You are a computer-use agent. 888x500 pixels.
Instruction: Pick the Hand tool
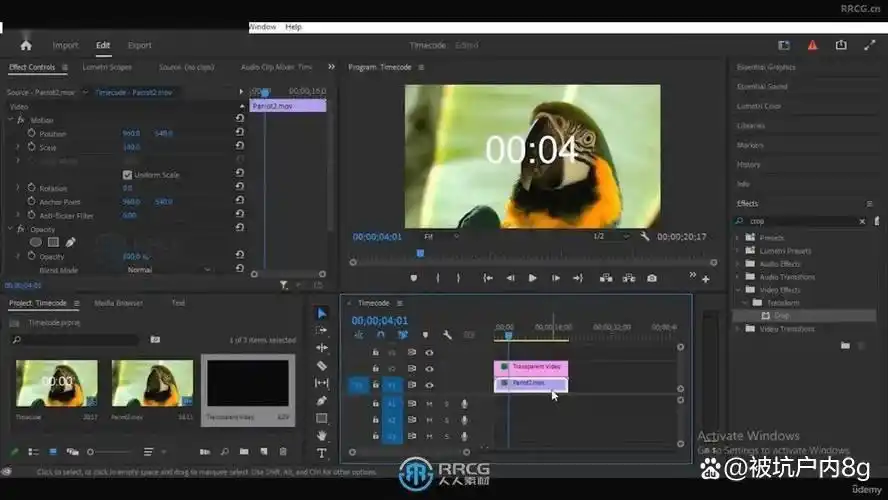point(322,436)
